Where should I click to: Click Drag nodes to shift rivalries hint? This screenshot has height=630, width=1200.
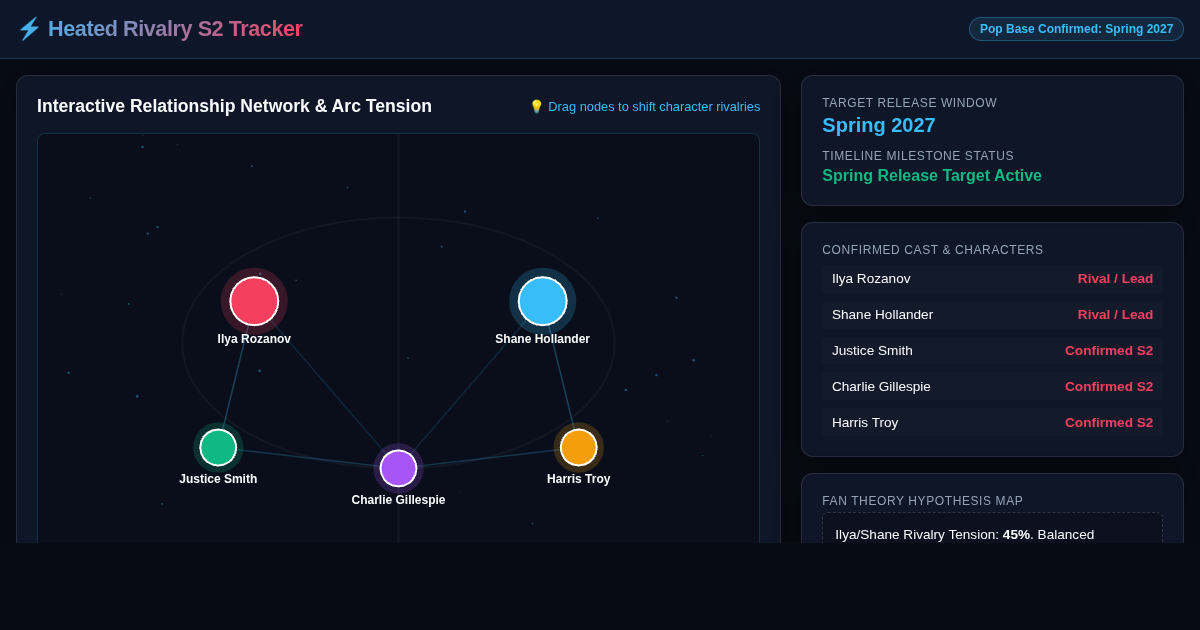(654, 106)
